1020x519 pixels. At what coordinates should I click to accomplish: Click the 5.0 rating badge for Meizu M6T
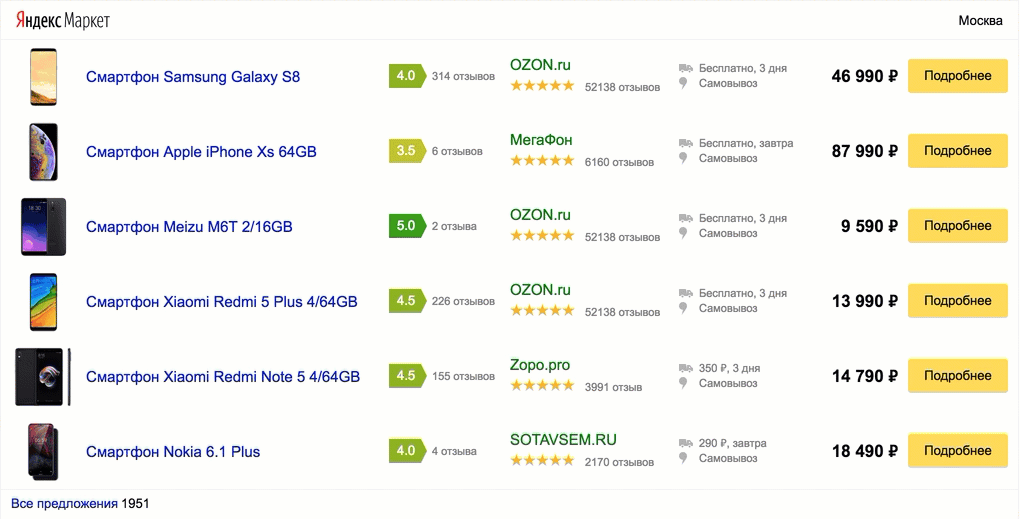click(405, 226)
